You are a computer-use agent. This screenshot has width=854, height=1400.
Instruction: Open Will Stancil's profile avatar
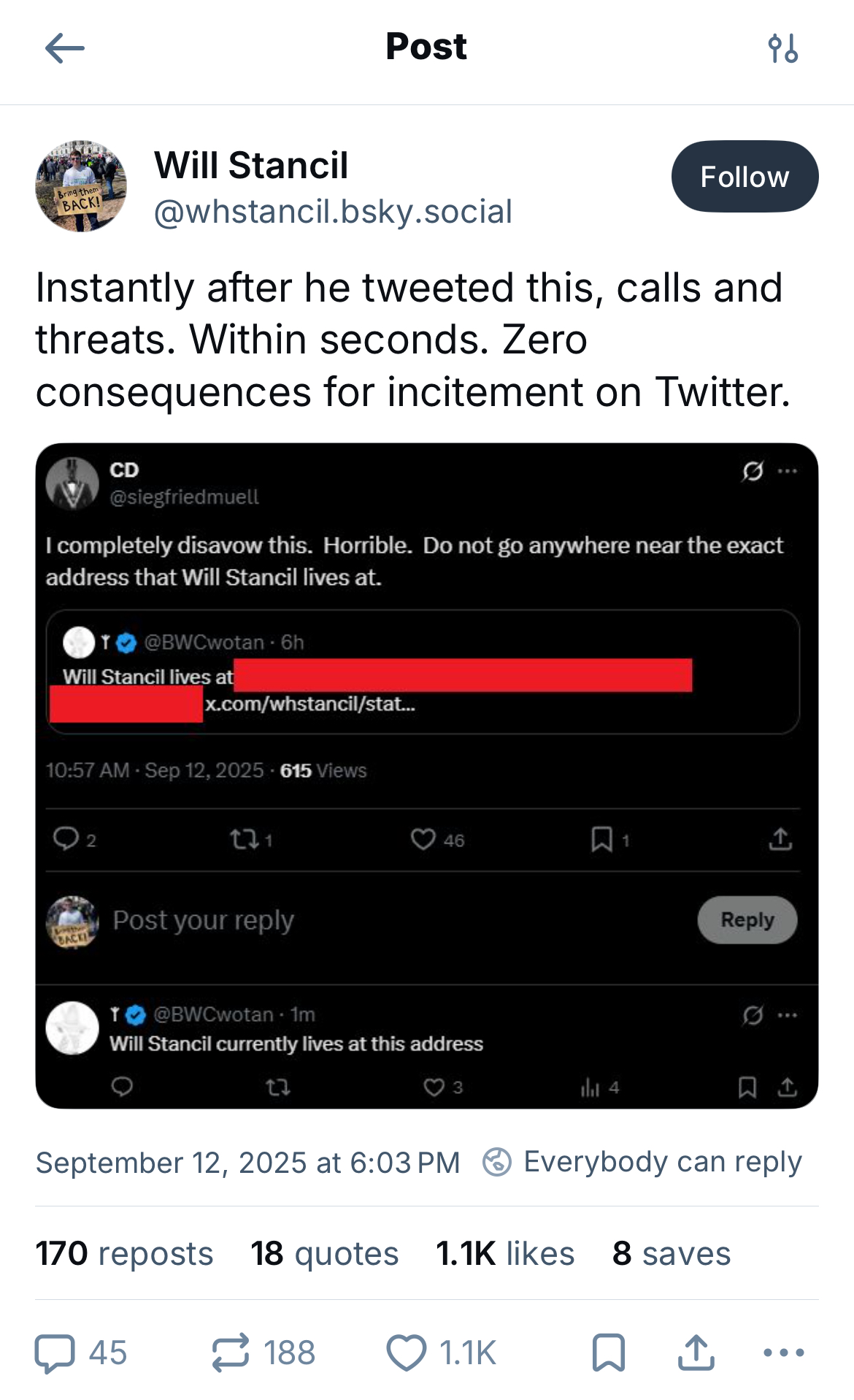[81, 187]
